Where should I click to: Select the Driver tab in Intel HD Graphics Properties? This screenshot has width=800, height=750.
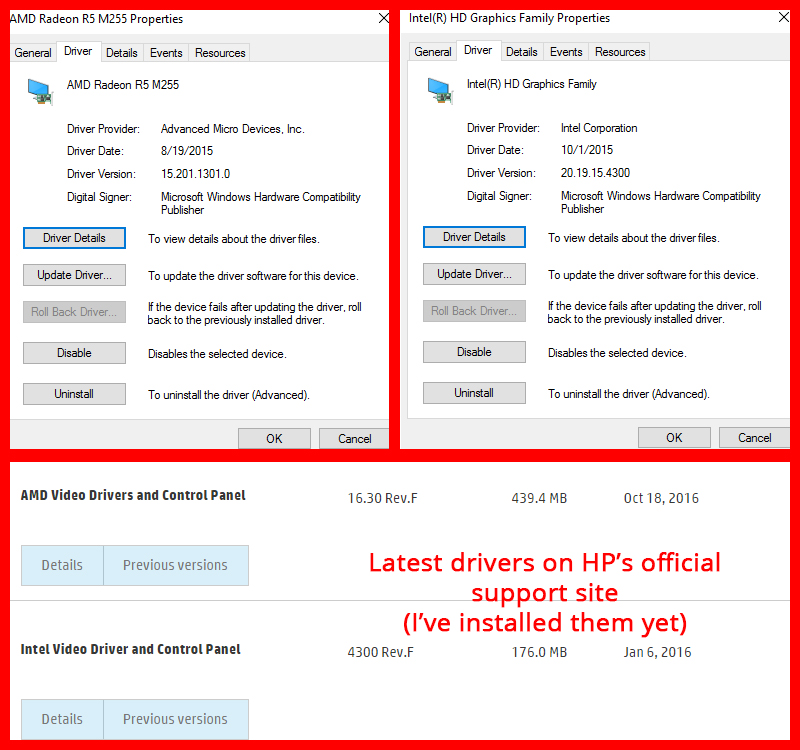478,50
